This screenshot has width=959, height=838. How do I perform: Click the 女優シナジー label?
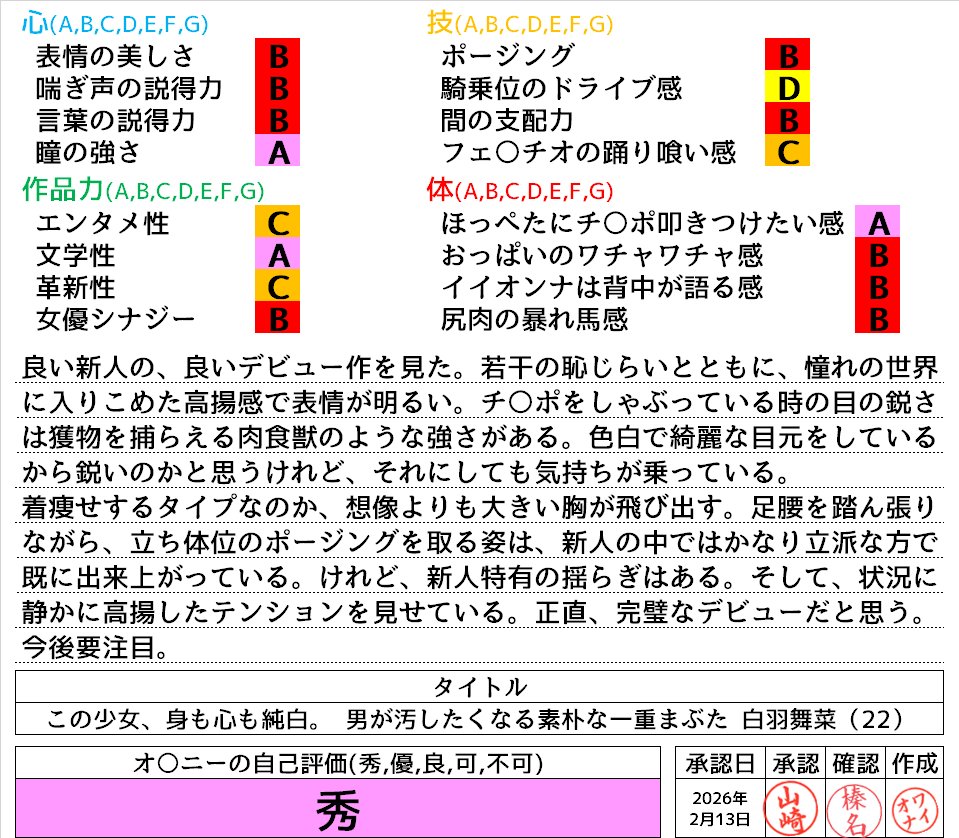coord(116,319)
